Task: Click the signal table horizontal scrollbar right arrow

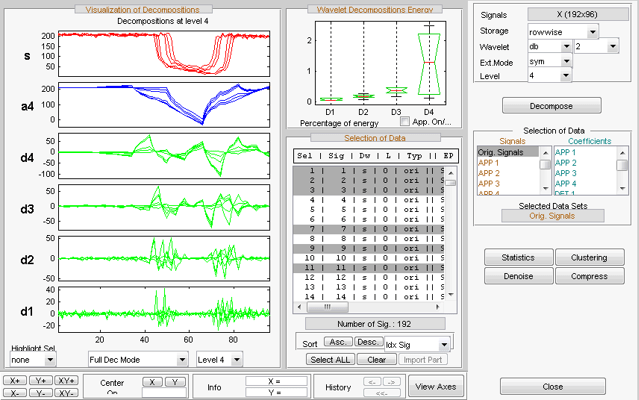Action: 438,307
